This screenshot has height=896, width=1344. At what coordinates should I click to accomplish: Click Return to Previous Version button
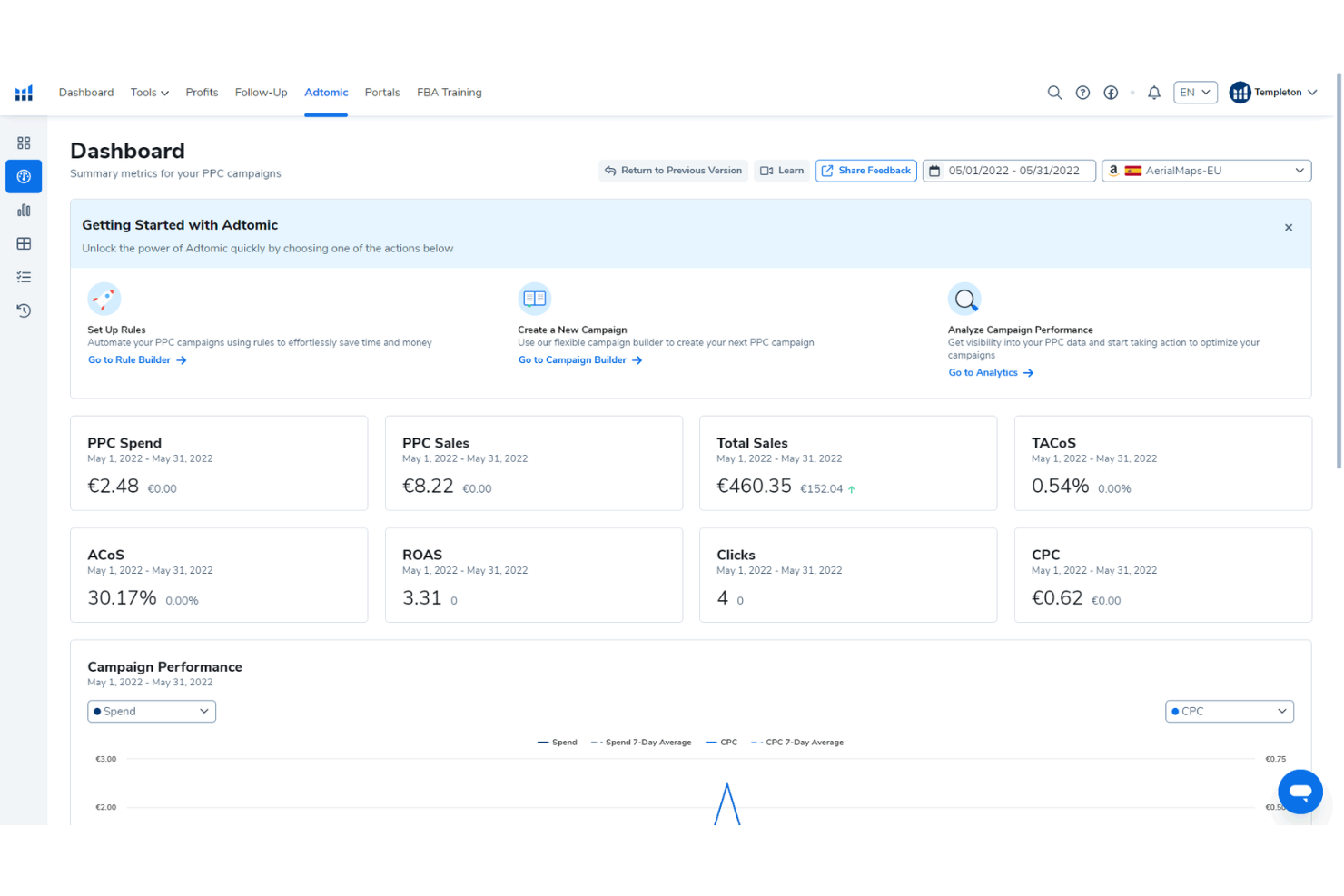click(x=673, y=171)
